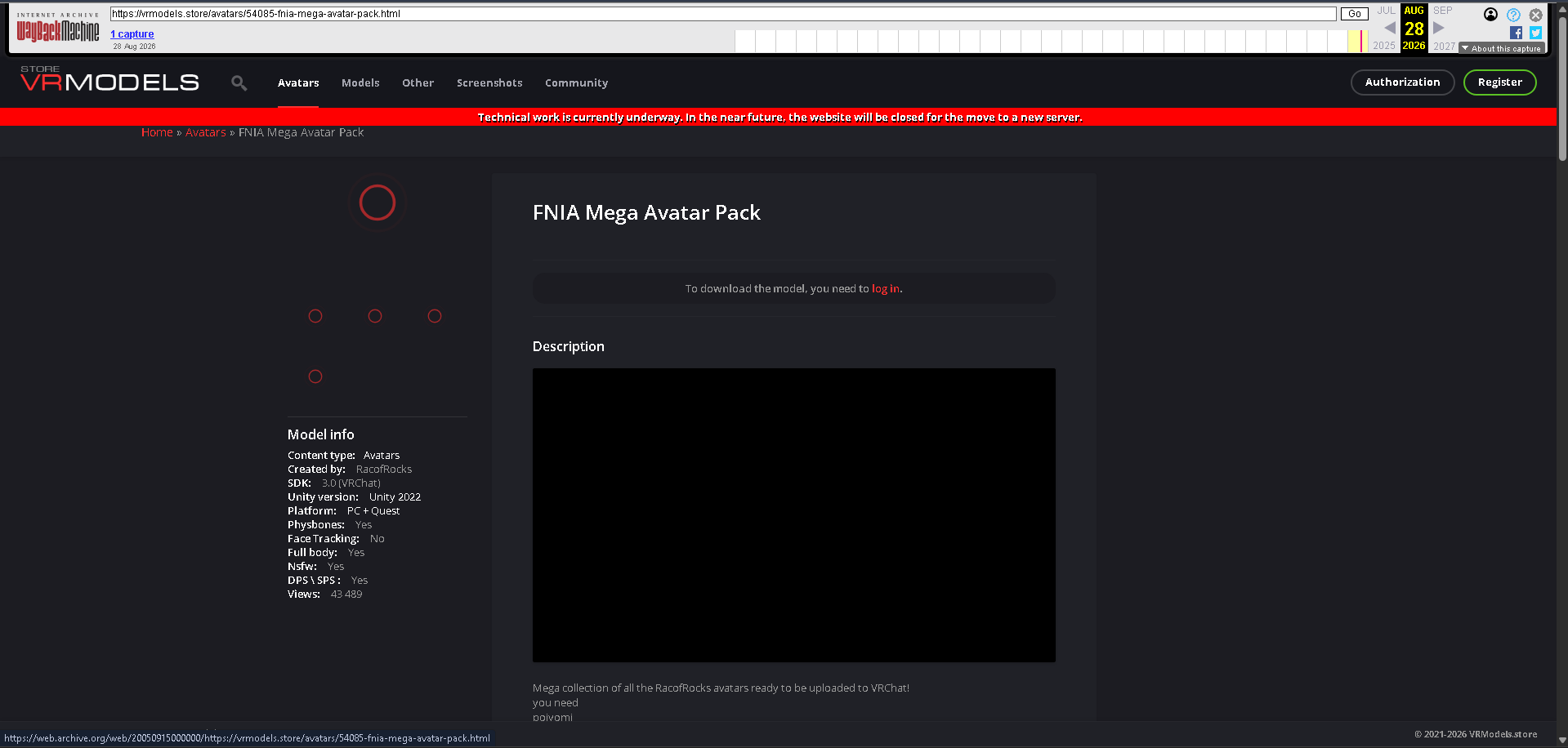This screenshot has height=748, width=1568.
Task: Select SEP month in Wayback calendar
Action: [x=1442, y=11]
